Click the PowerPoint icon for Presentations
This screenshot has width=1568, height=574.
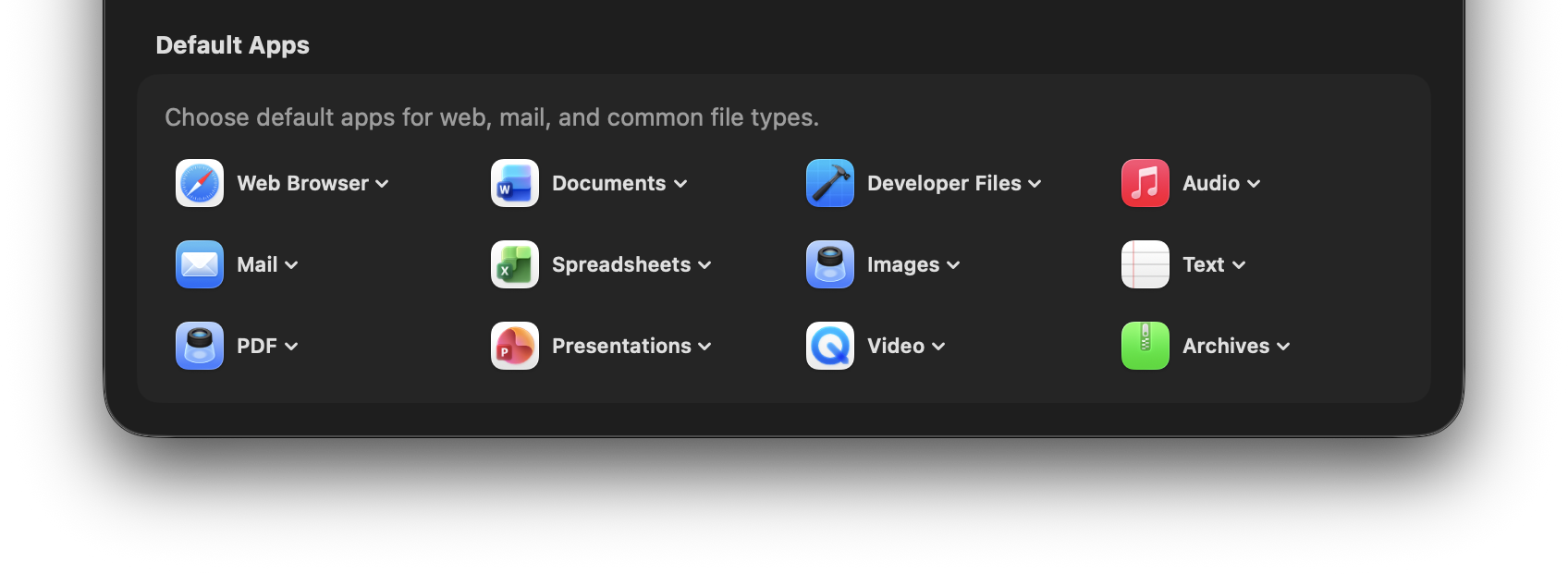[x=515, y=346]
